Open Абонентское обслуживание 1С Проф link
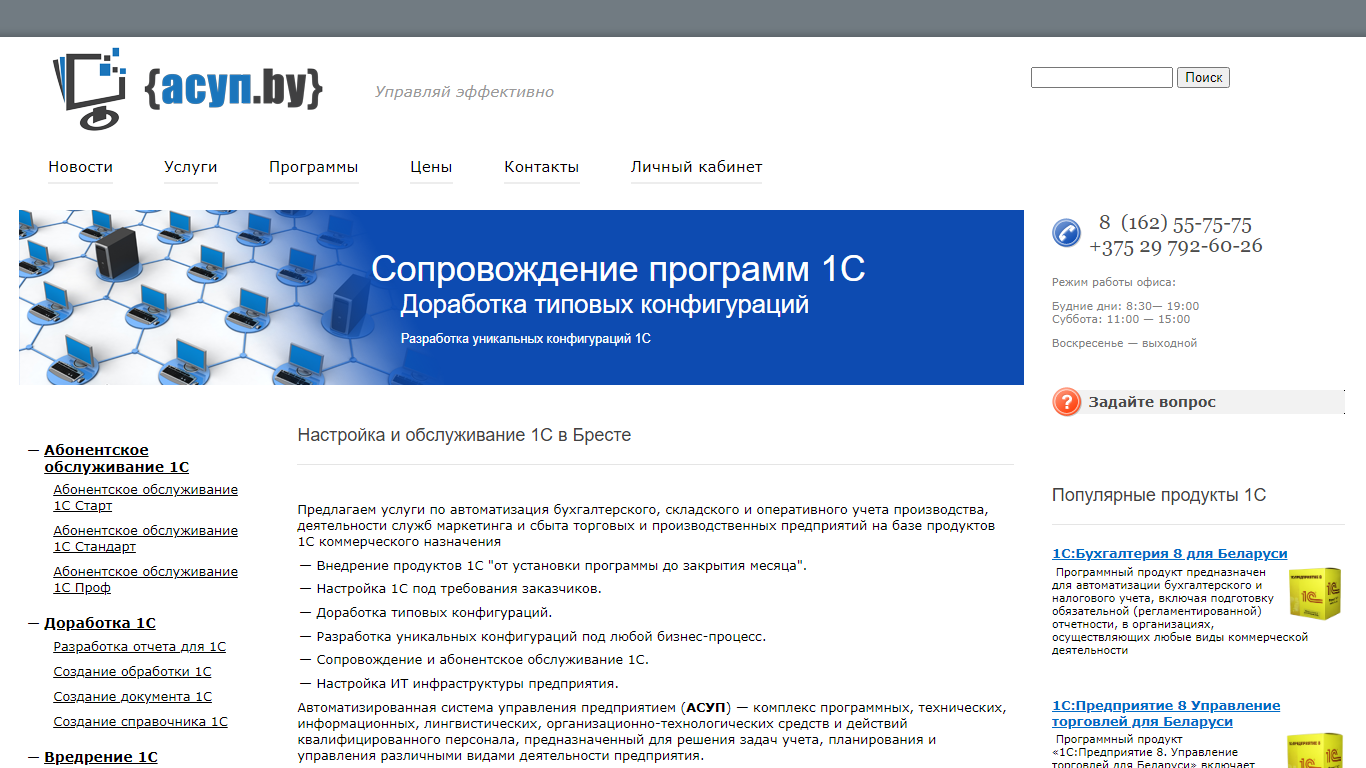This screenshot has height=768, width=1366. pos(146,579)
